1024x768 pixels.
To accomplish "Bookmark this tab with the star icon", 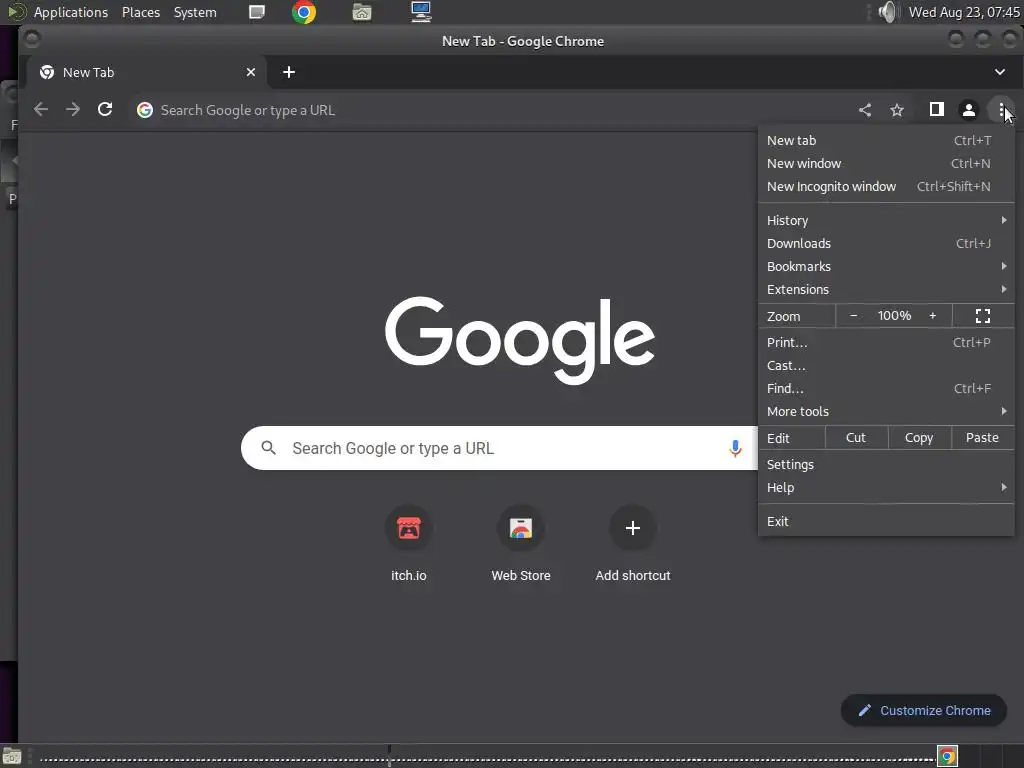I will click(x=897, y=110).
